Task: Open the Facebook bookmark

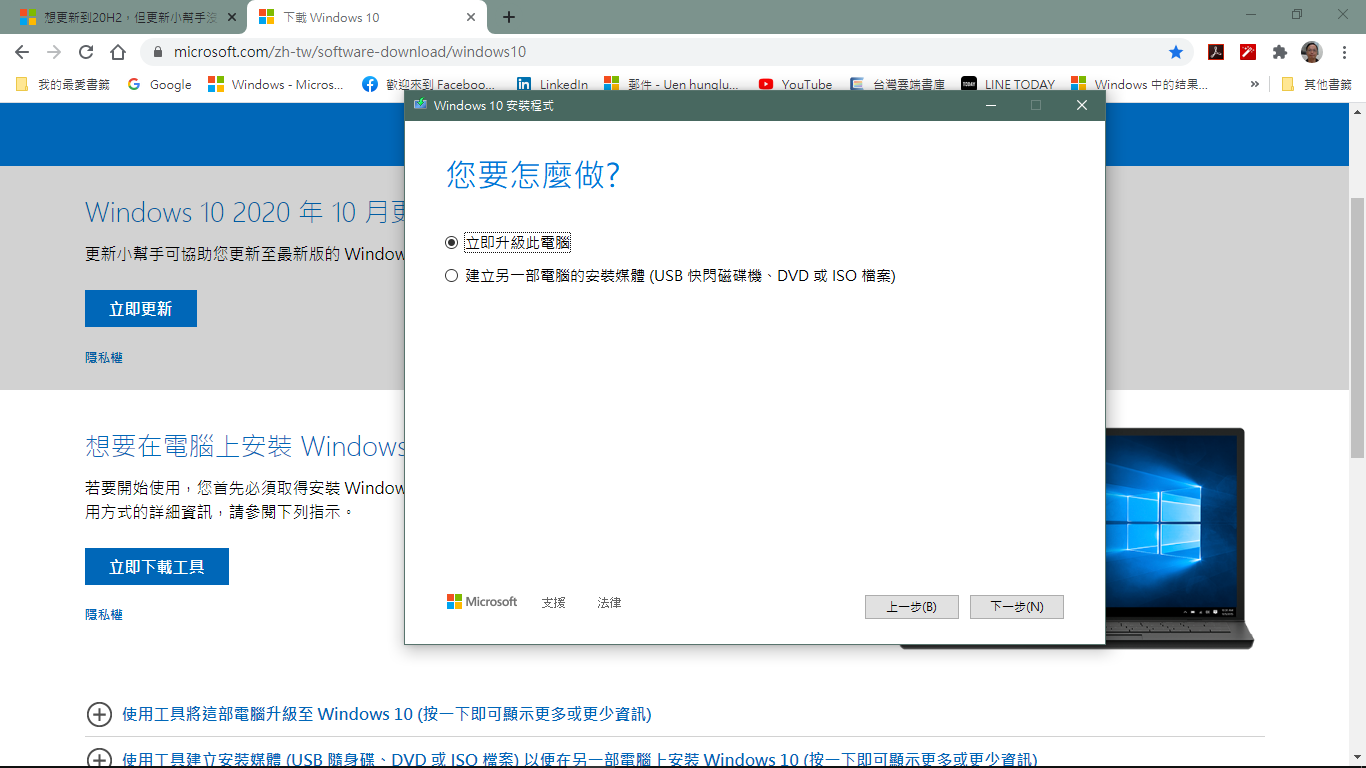Action: pos(428,85)
